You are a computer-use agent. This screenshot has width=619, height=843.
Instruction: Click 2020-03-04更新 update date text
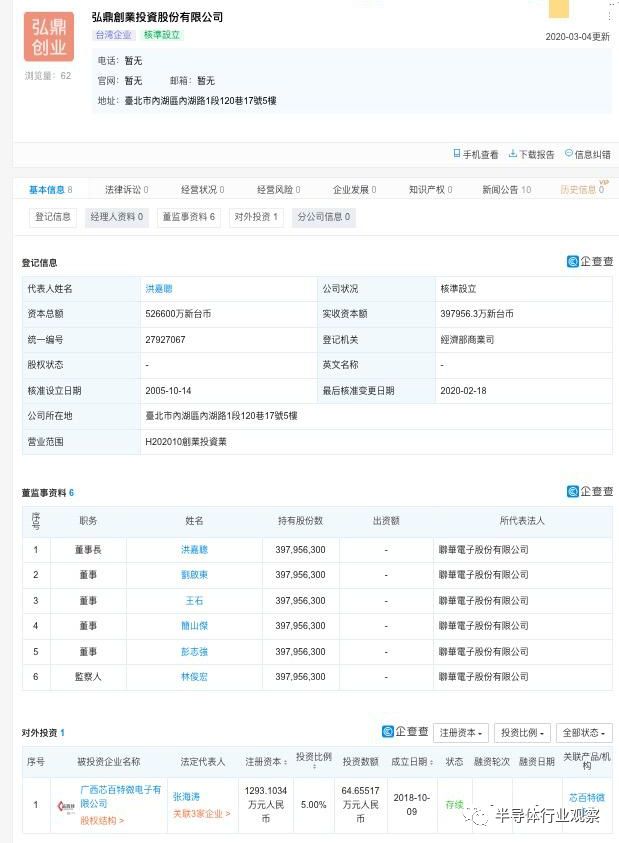[x=578, y=37]
